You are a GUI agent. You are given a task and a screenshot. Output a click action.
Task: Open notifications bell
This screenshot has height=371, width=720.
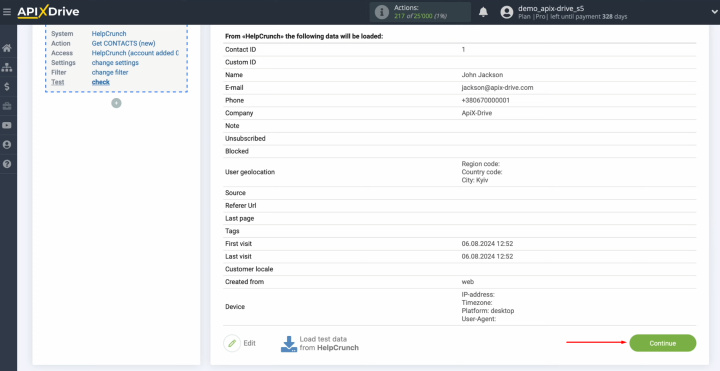point(483,12)
